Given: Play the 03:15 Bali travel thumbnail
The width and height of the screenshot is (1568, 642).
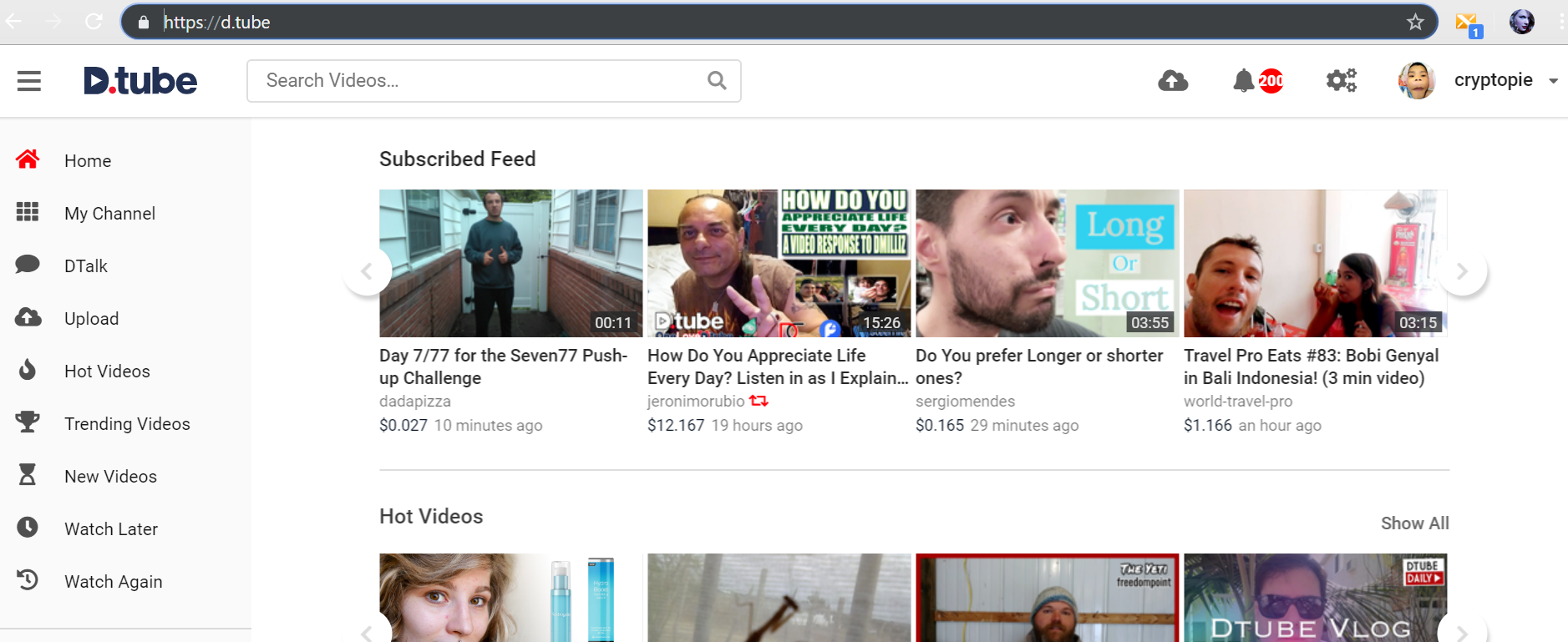Looking at the screenshot, I should coord(1316,263).
